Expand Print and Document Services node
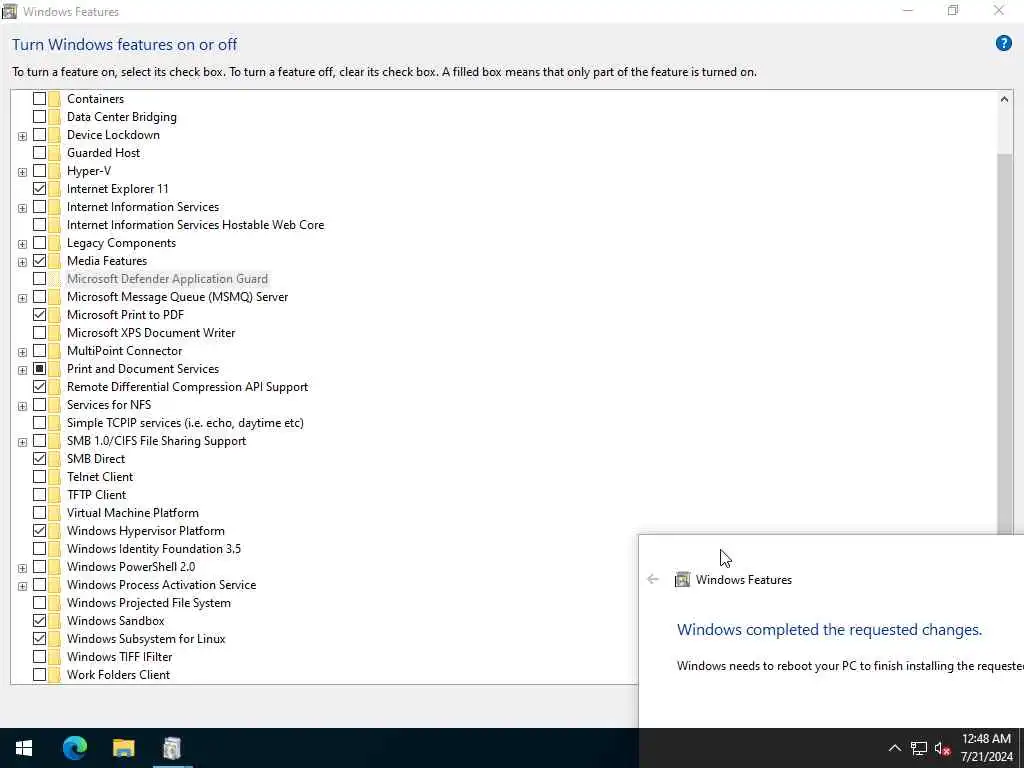Screen dimensions: 1024x768 tap(22, 370)
